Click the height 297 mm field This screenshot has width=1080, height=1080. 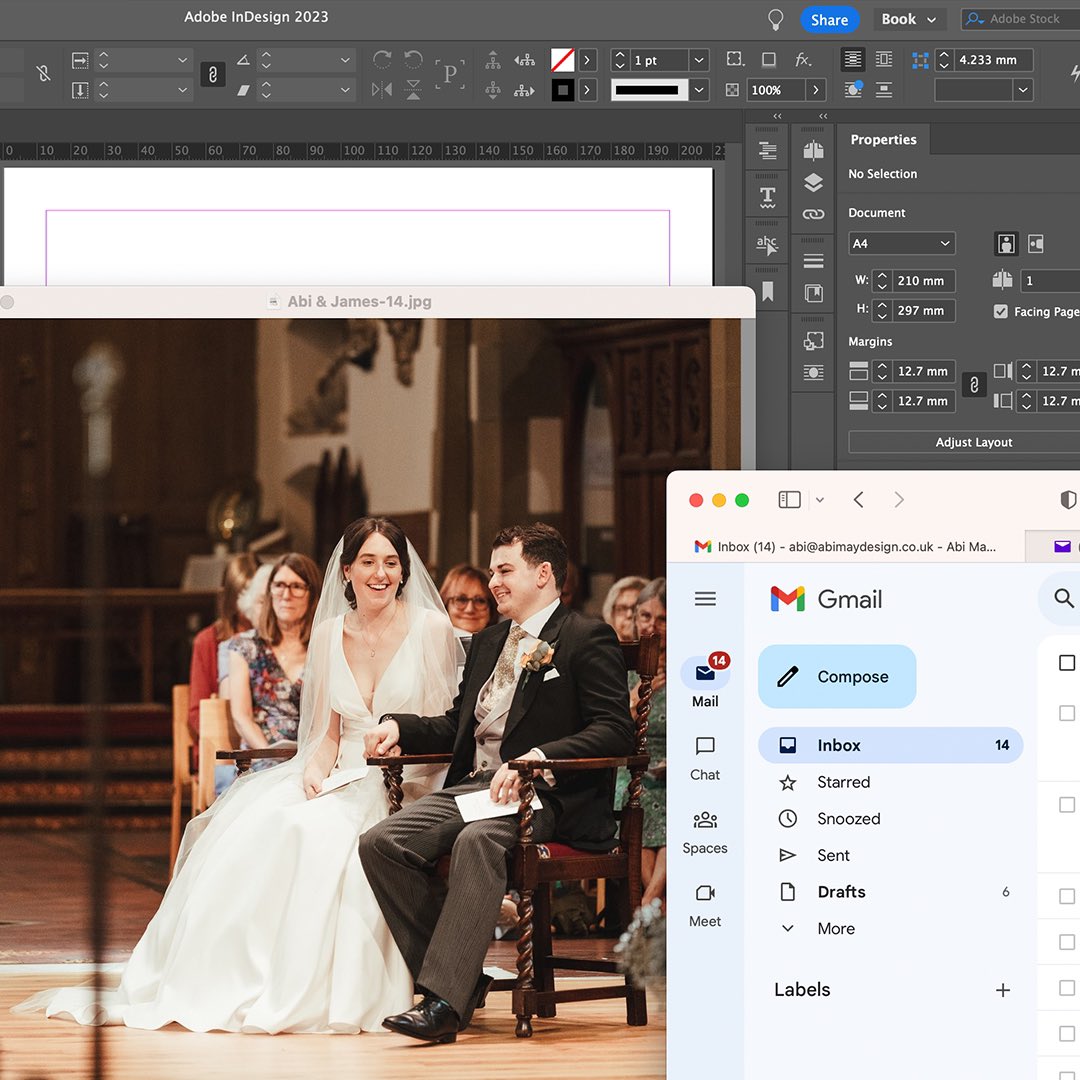923,311
